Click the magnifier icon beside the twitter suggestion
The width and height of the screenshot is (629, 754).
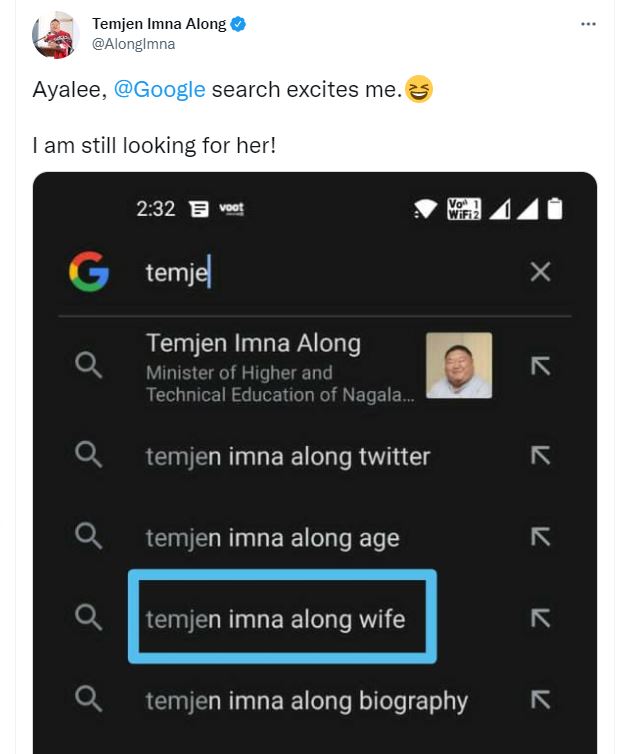point(89,456)
